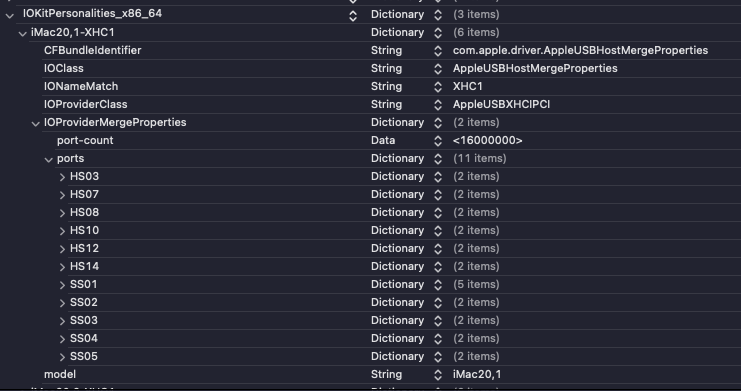This screenshot has height=391, width=741.
Task: Change type of HS10 via stepper
Action: pos(438,231)
